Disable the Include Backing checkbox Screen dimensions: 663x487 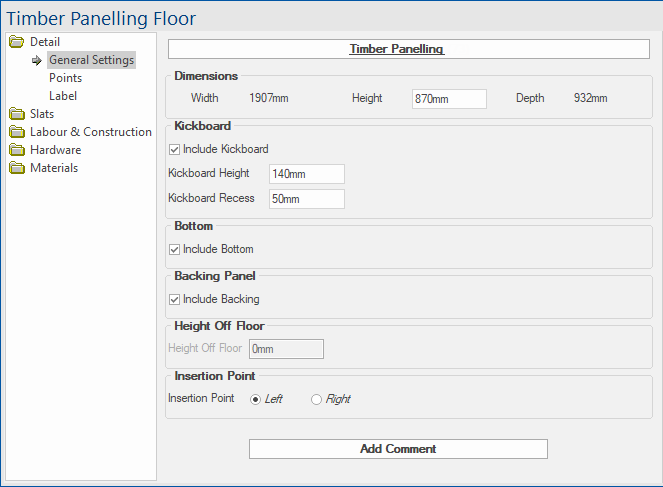point(174,299)
